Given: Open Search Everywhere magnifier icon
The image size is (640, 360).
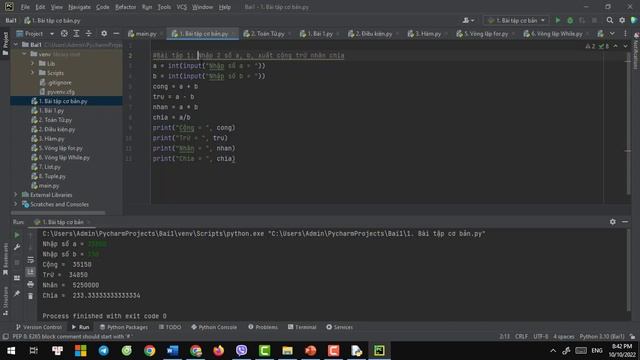Looking at the screenshot, I should pyautogui.click(x=610, y=20).
